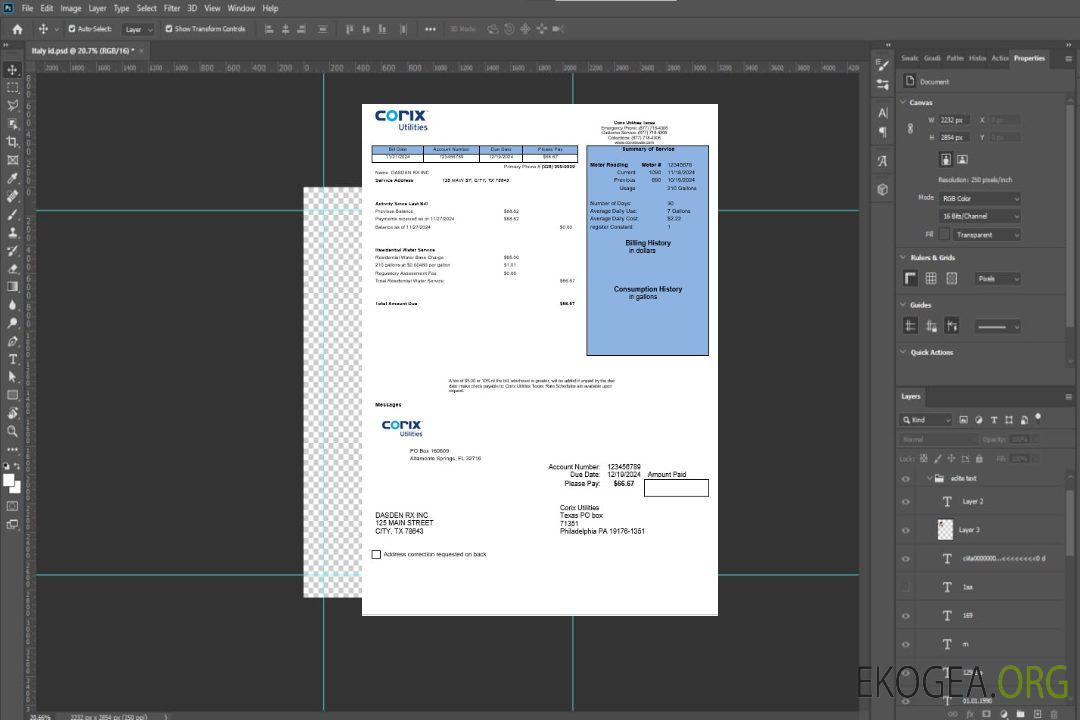Close the 'Italy id.psd' document tab
Viewport: 1080px width, 720px height.
click(x=141, y=50)
